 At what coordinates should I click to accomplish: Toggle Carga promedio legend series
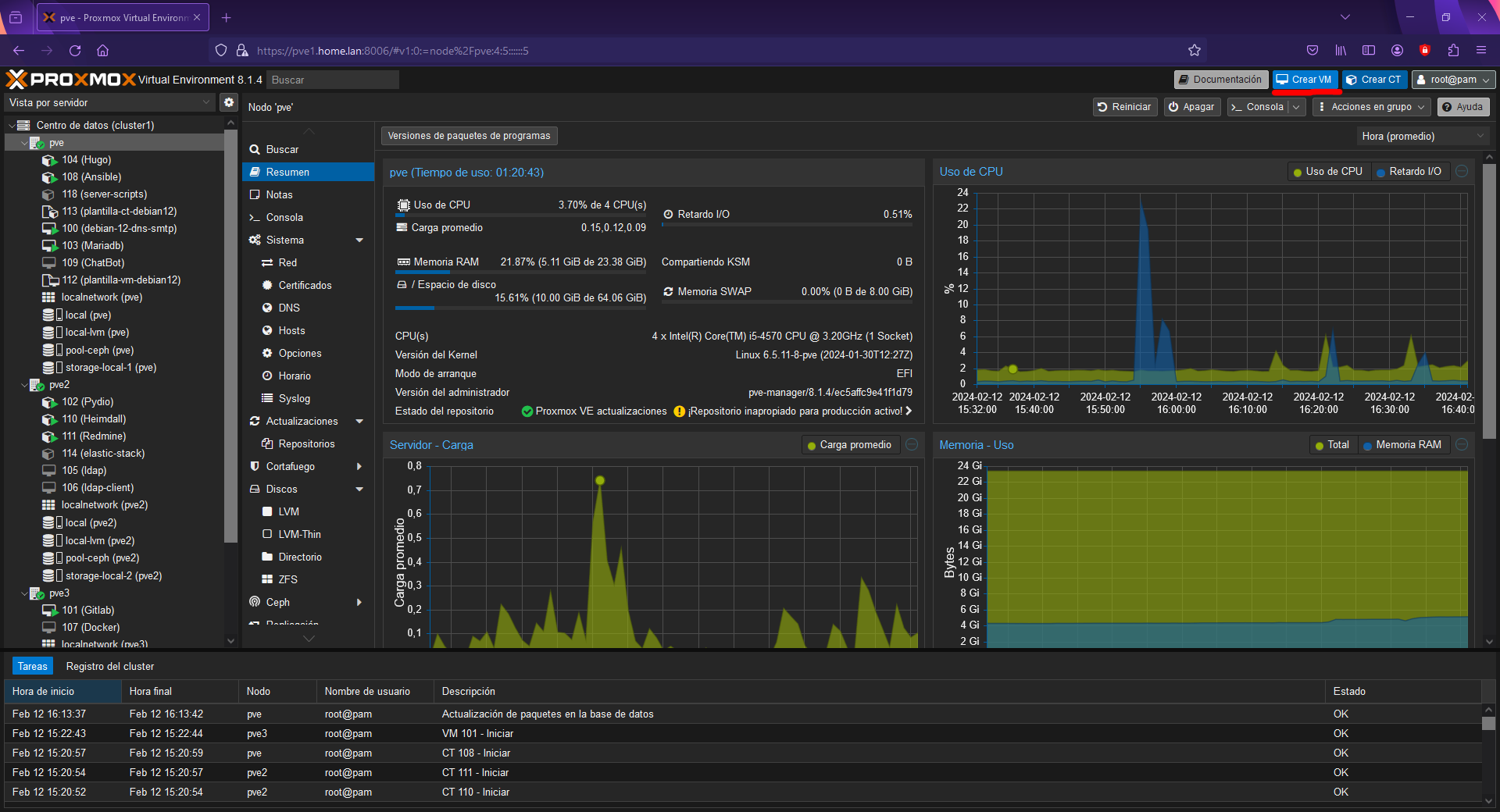pyautogui.click(x=850, y=445)
